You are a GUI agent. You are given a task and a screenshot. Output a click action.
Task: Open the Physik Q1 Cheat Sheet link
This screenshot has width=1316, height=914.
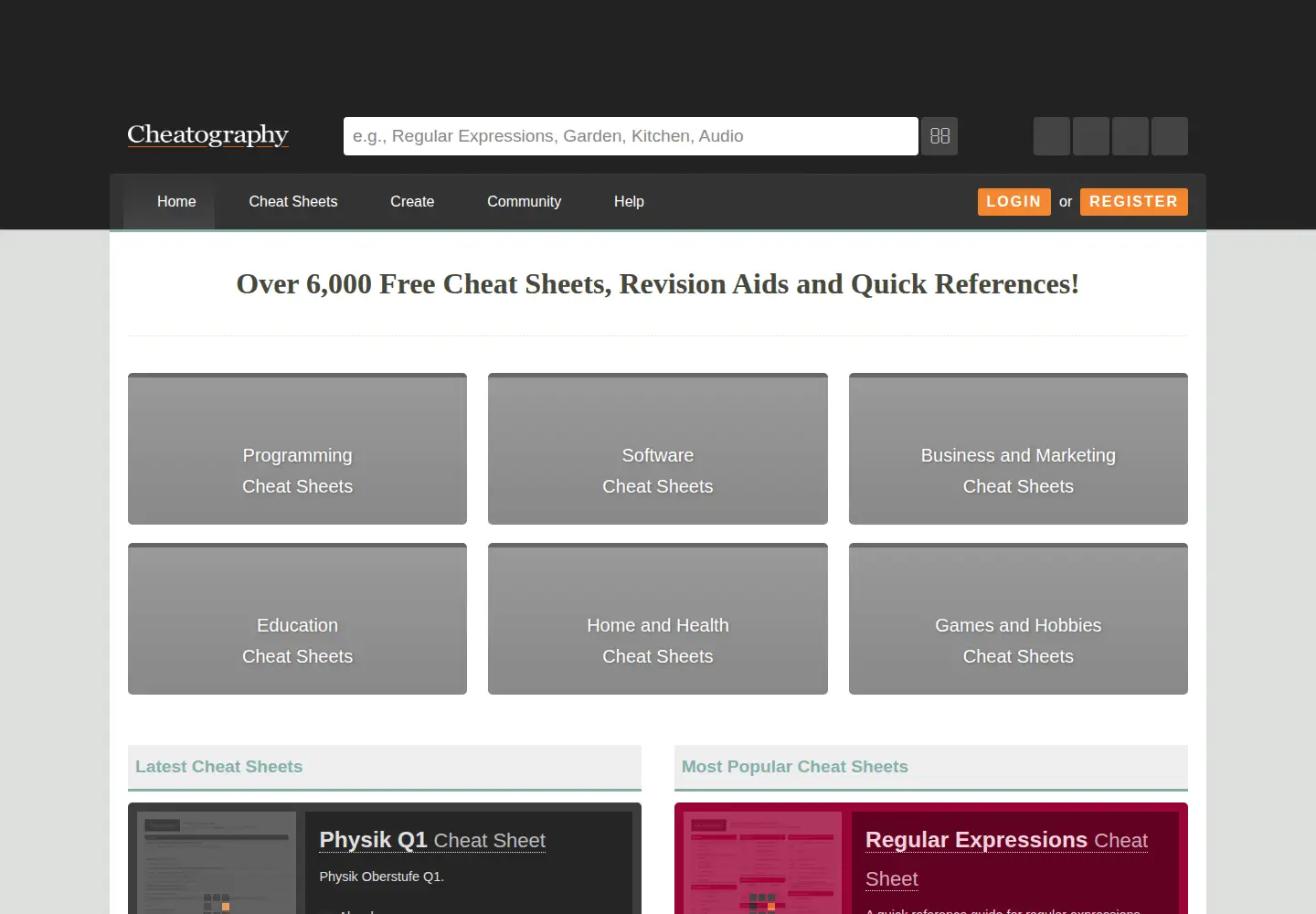(432, 840)
